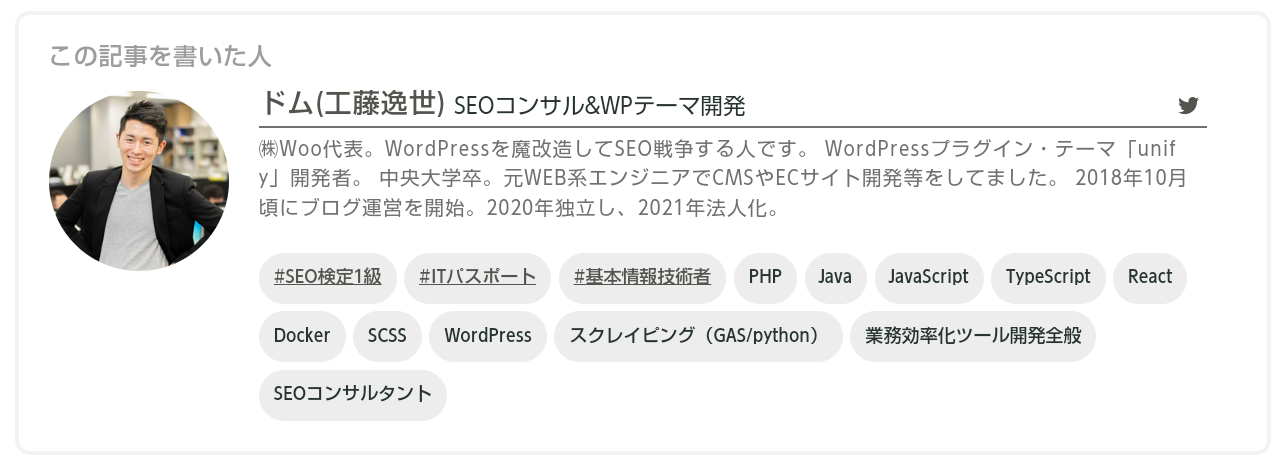The height and width of the screenshot is (469, 1277).
Task: Select the TypeScript skill tag
Action: (x=1048, y=277)
